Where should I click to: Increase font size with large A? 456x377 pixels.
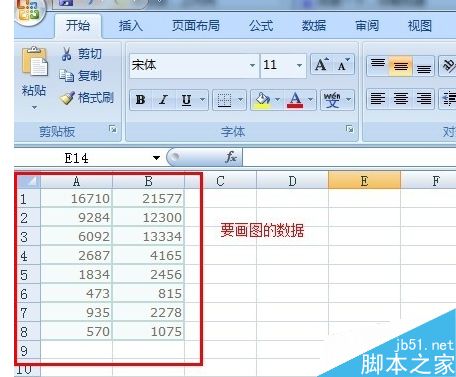321,65
